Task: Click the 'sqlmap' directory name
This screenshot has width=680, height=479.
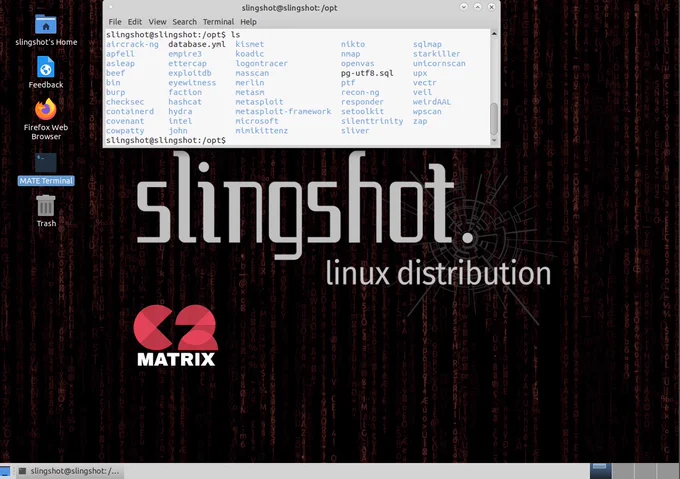Action: (427, 44)
